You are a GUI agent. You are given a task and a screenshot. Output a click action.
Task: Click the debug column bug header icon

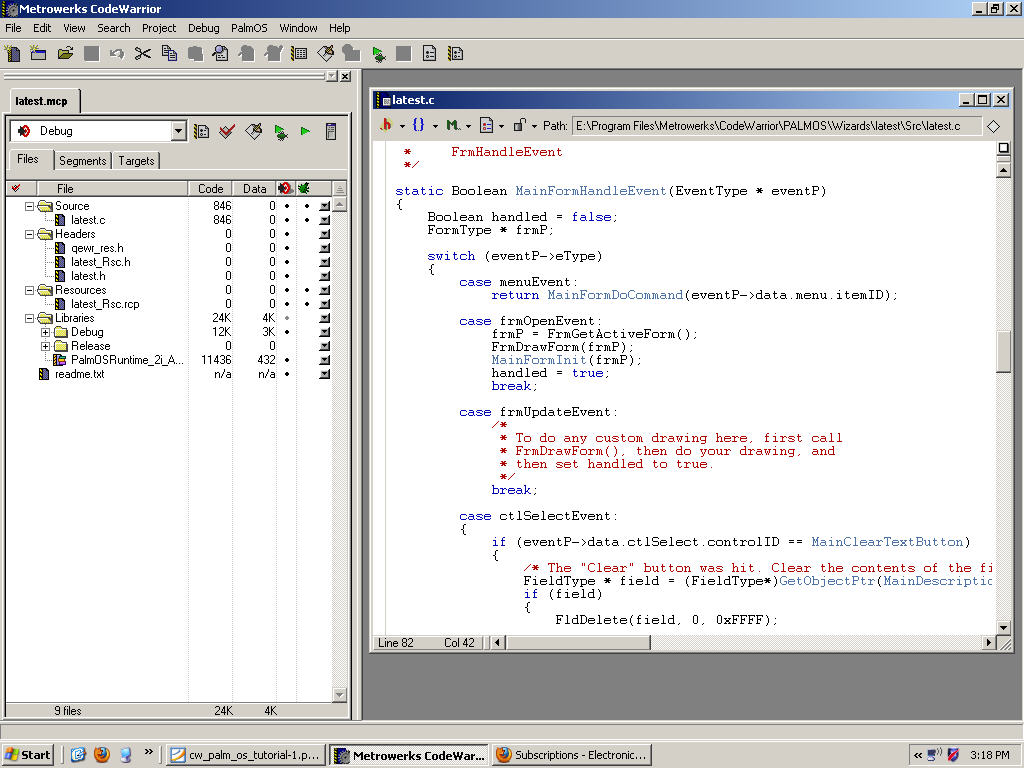304,189
